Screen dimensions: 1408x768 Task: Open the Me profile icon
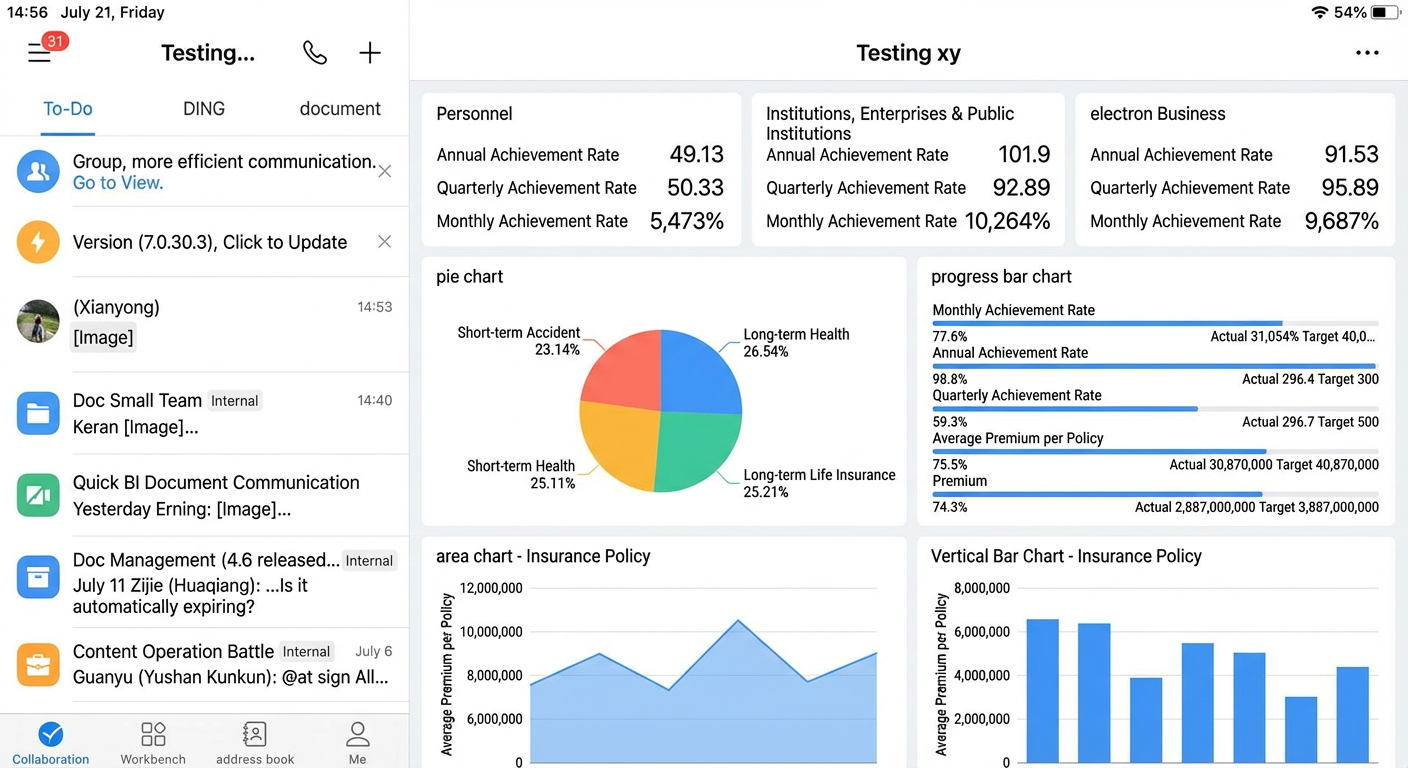(357, 735)
